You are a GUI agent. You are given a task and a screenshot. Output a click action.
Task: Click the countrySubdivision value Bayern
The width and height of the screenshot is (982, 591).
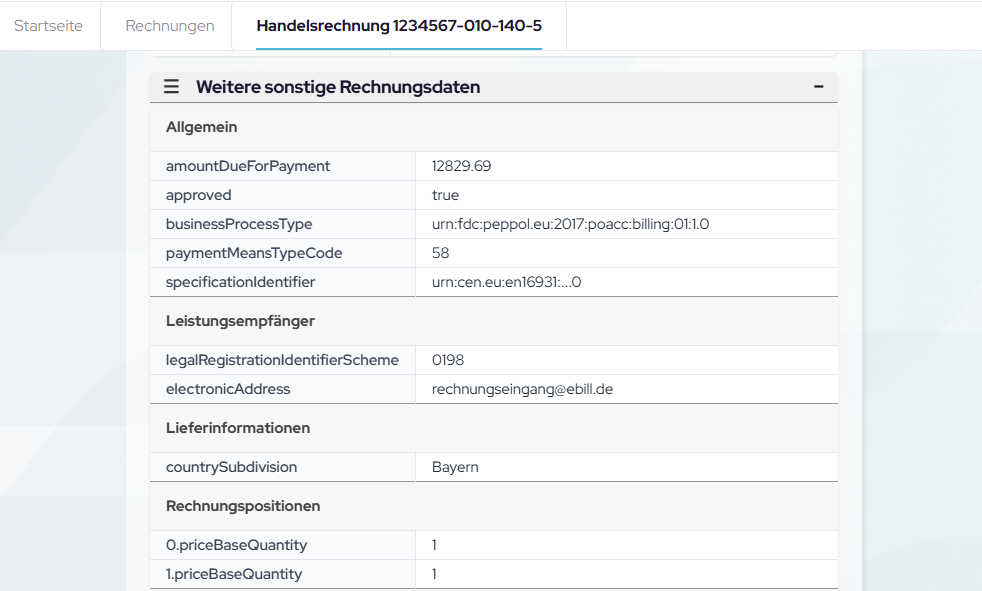455,467
